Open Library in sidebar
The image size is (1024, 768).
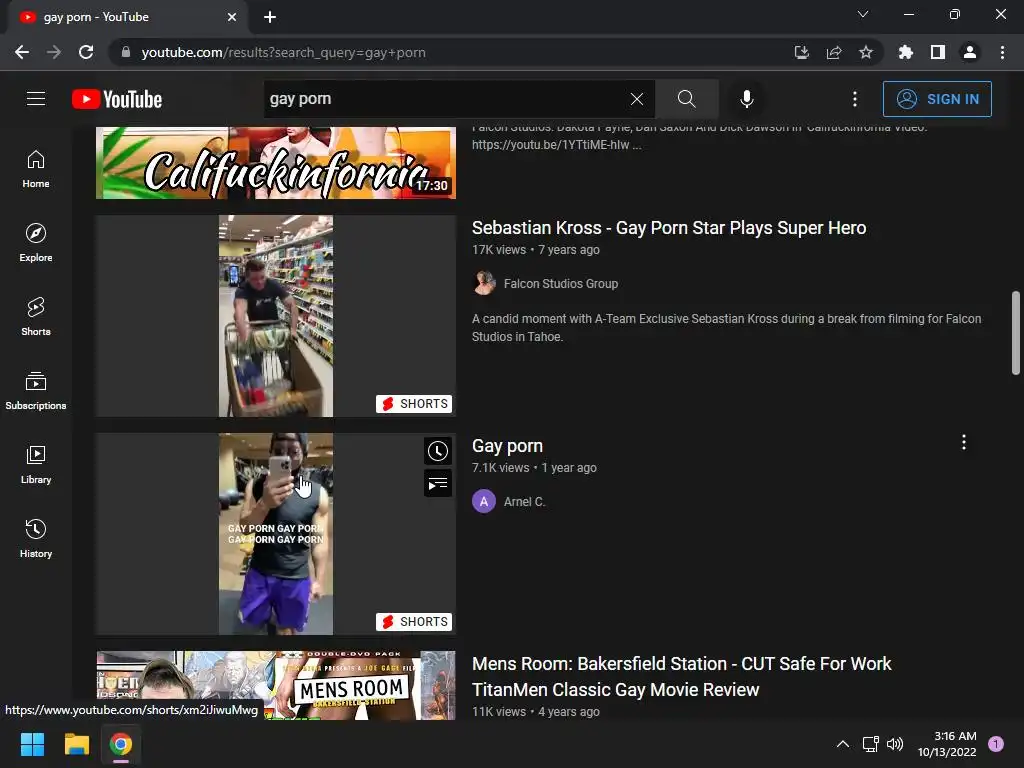tap(36, 464)
